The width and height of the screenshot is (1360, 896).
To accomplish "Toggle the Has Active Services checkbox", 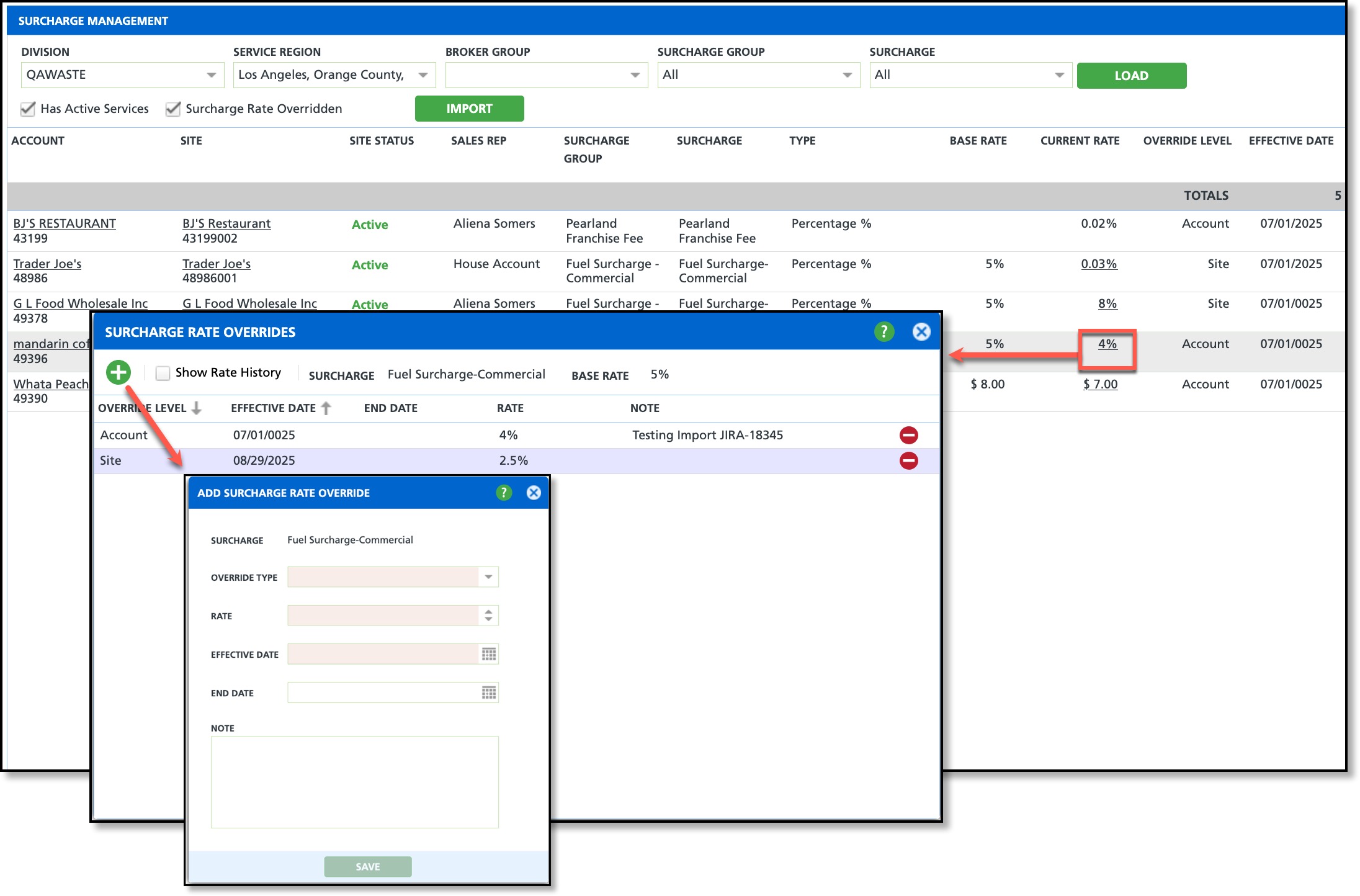I will [28, 109].
